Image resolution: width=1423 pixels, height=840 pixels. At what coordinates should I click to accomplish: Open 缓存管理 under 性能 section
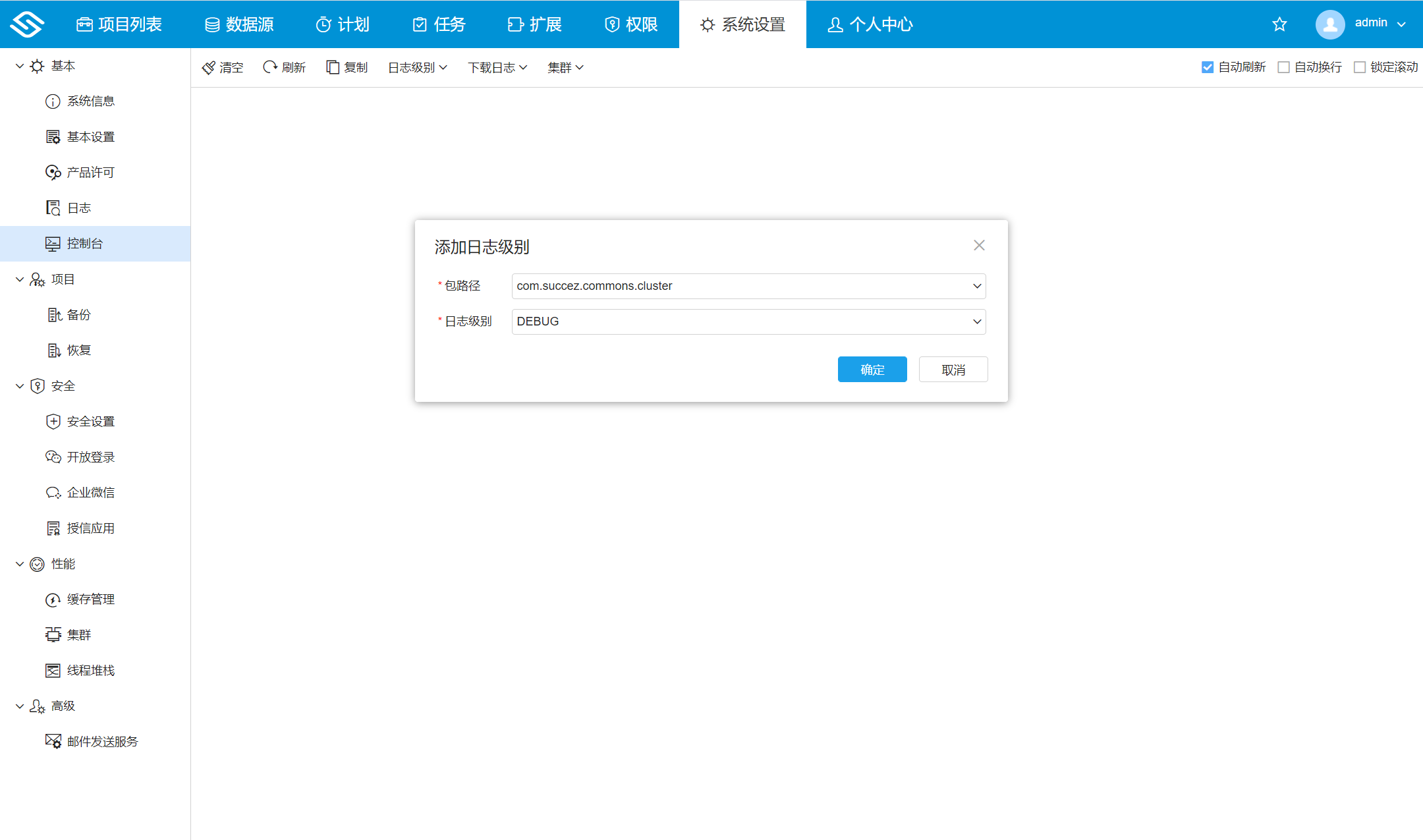pos(90,599)
